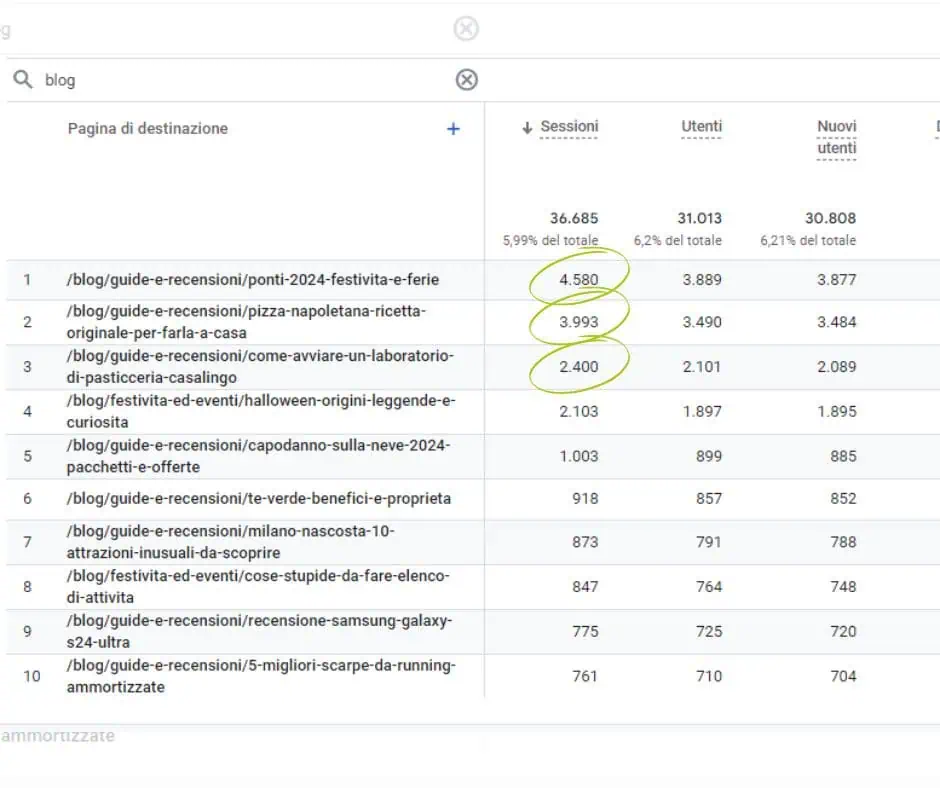Click the users value 3.490

click(x=702, y=322)
